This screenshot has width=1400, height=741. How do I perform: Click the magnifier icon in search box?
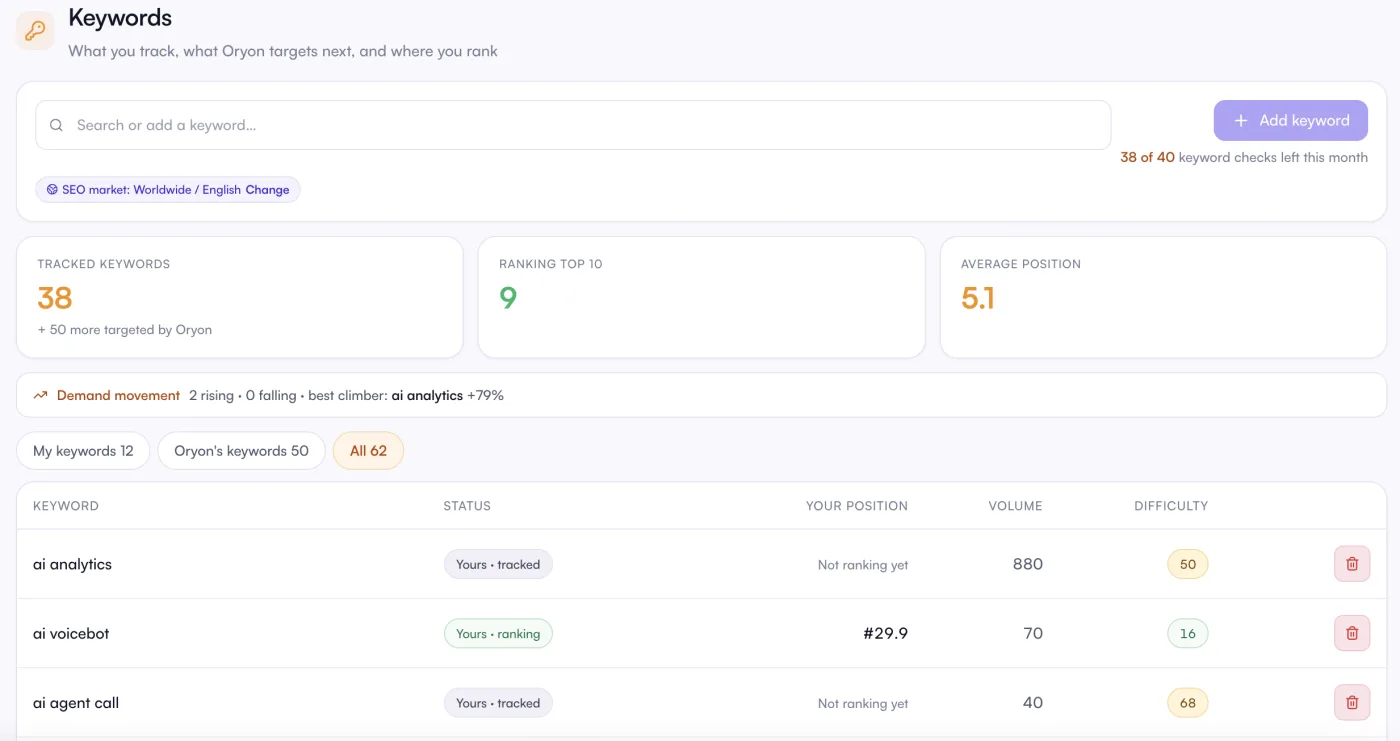coord(57,125)
